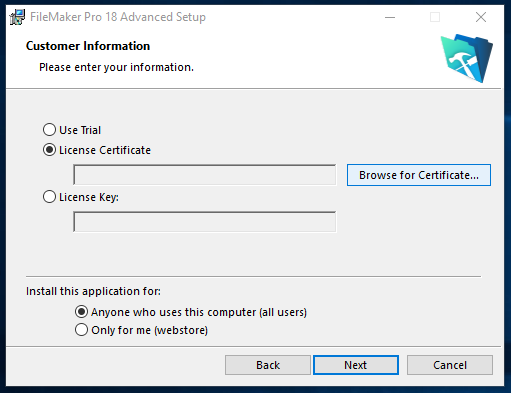Click 'Install this application for:' label
Viewport: 511px width, 393px height.
(93, 291)
